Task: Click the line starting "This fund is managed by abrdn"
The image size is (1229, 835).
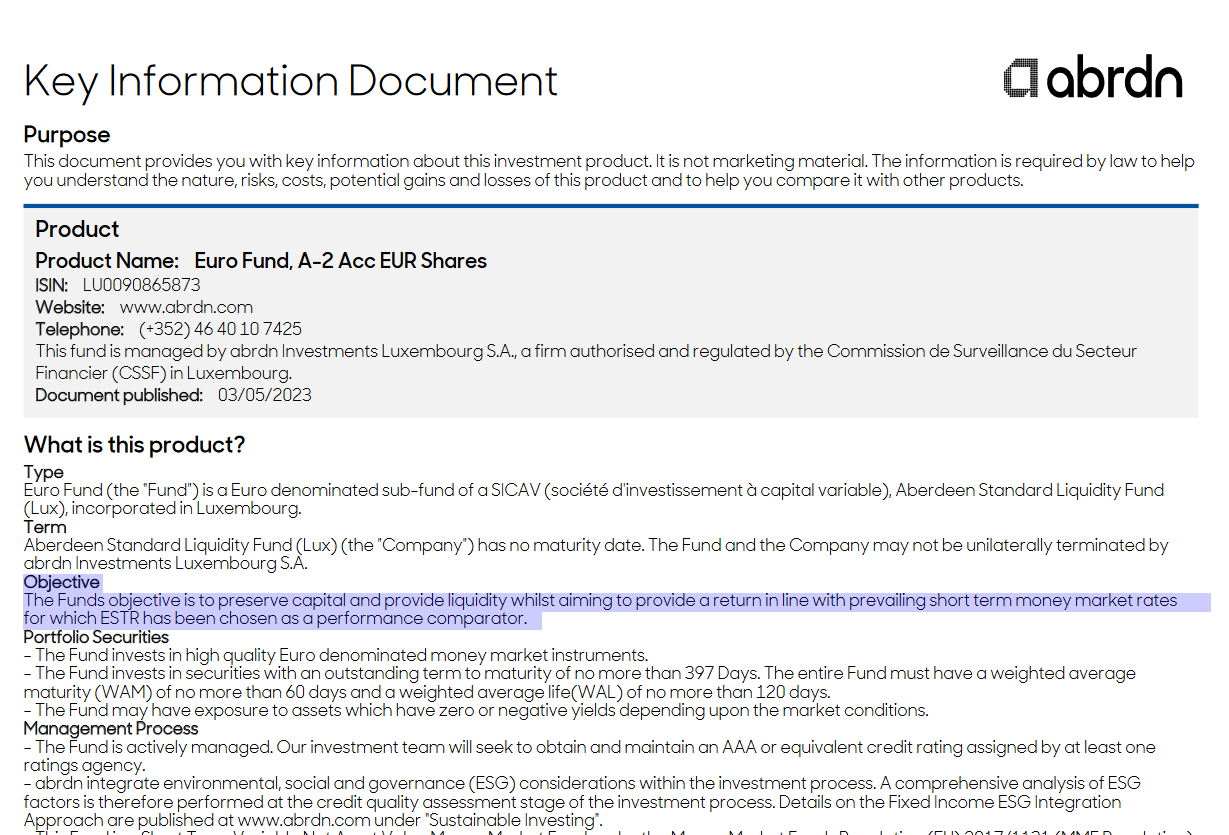Action: point(586,351)
